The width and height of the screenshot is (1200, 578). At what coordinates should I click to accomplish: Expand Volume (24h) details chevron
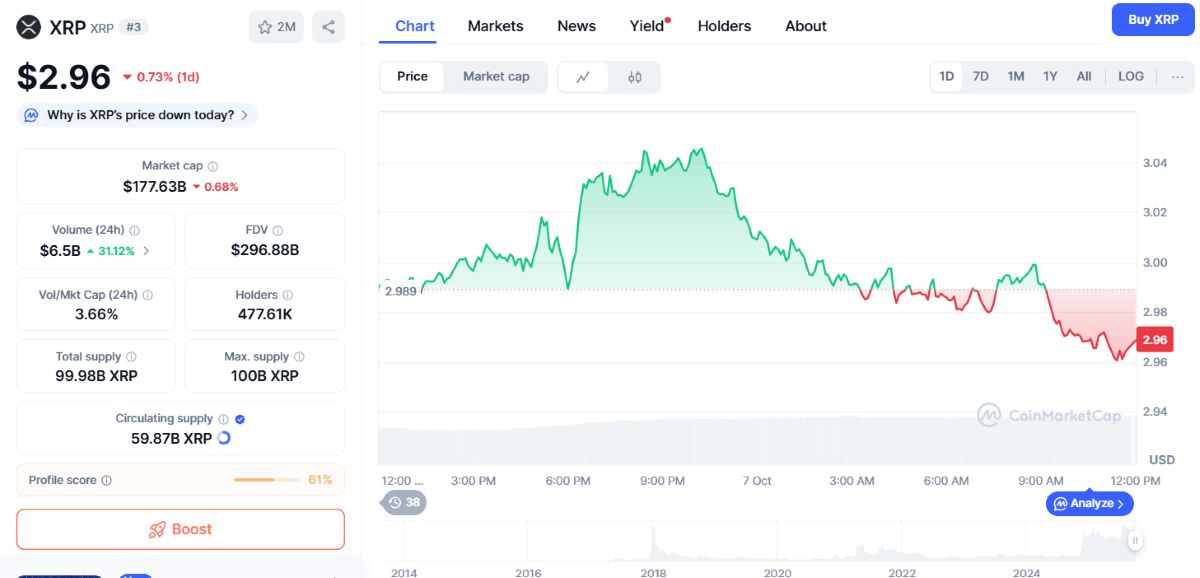tap(147, 251)
